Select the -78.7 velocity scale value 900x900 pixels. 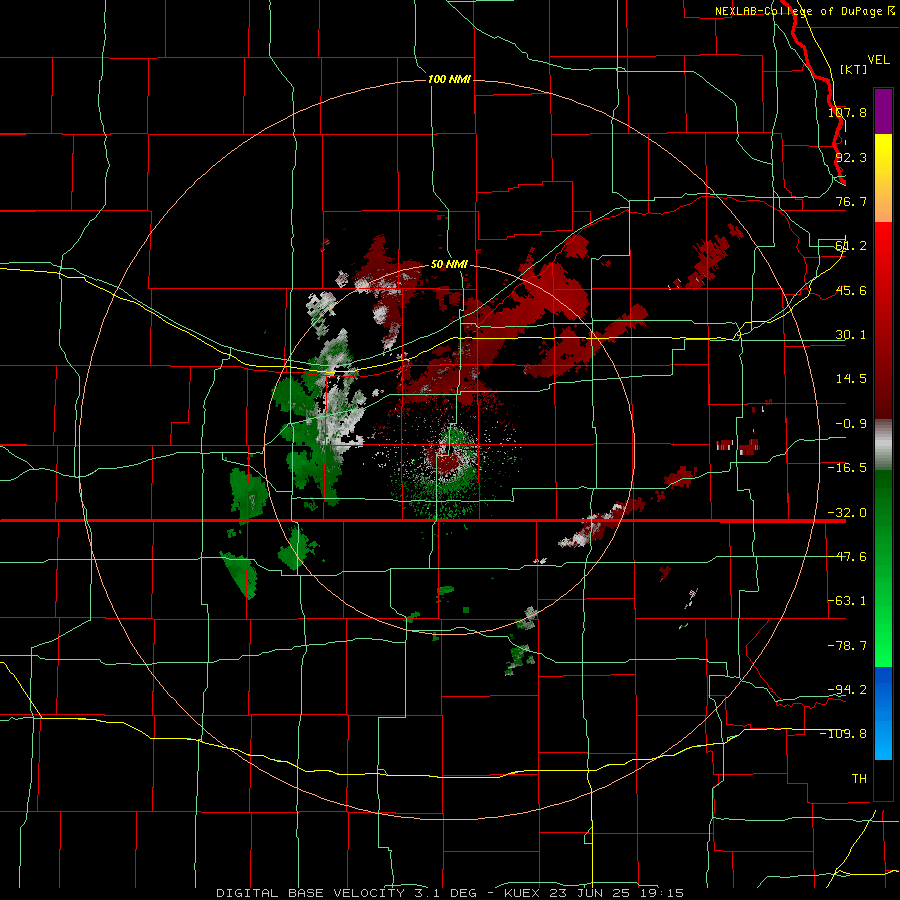[847, 646]
